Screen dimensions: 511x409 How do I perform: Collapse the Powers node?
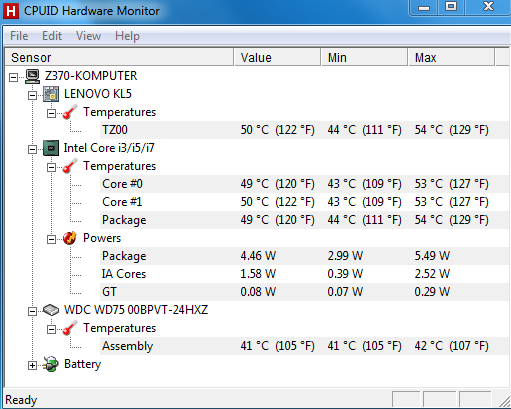pyautogui.click(x=51, y=239)
